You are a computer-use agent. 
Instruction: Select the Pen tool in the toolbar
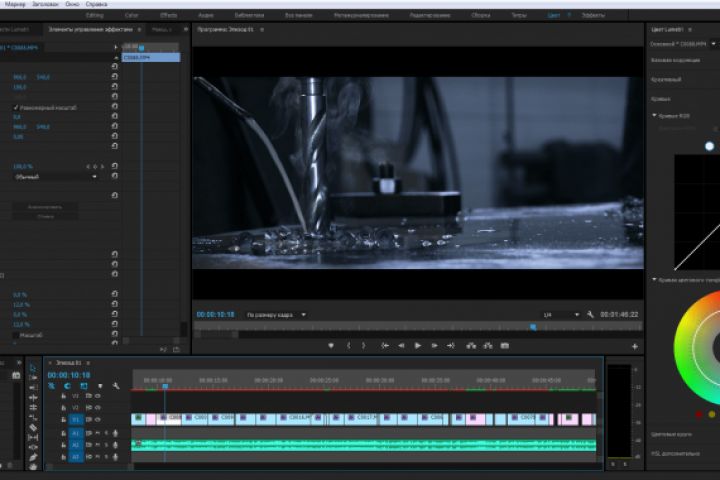(x=33, y=456)
